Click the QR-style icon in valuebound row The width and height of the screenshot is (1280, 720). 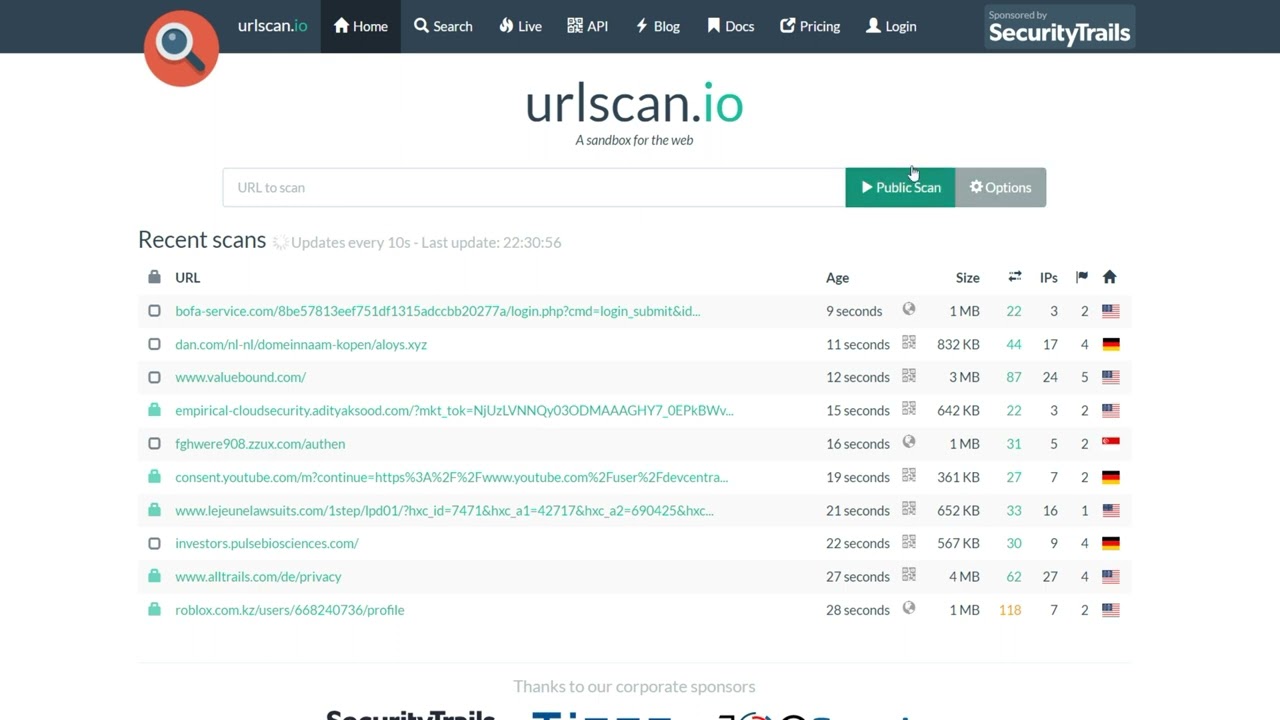point(909,375)
